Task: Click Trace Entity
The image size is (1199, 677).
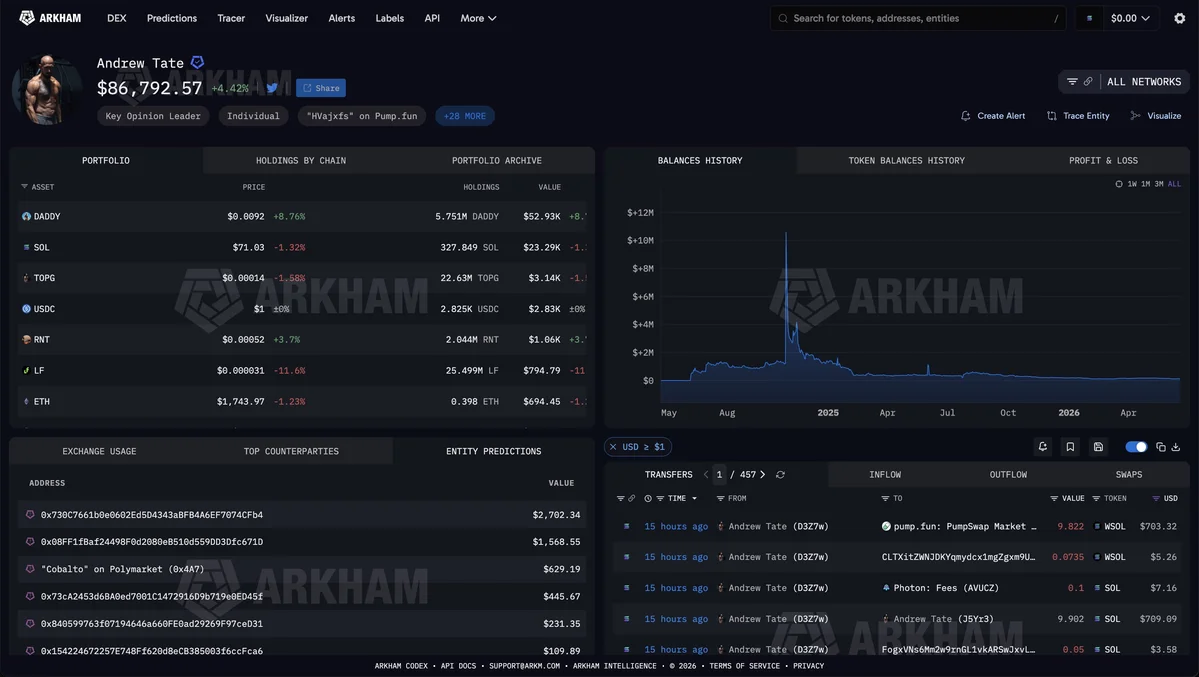Action: (1078, 116)
